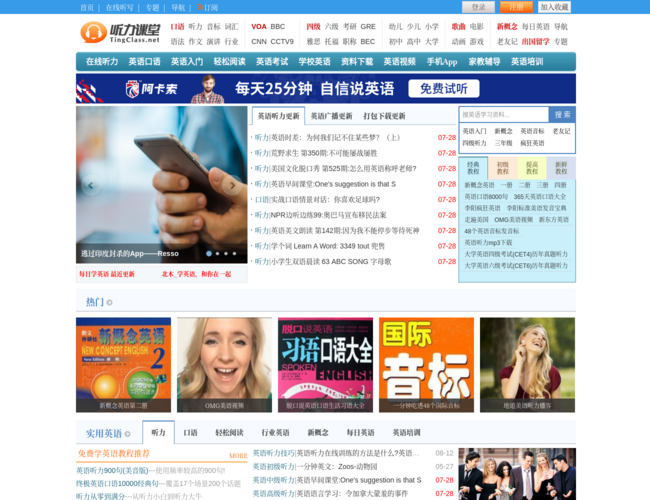Click the TingClass headphone logo
650x500 pixels.
point(120,33)
